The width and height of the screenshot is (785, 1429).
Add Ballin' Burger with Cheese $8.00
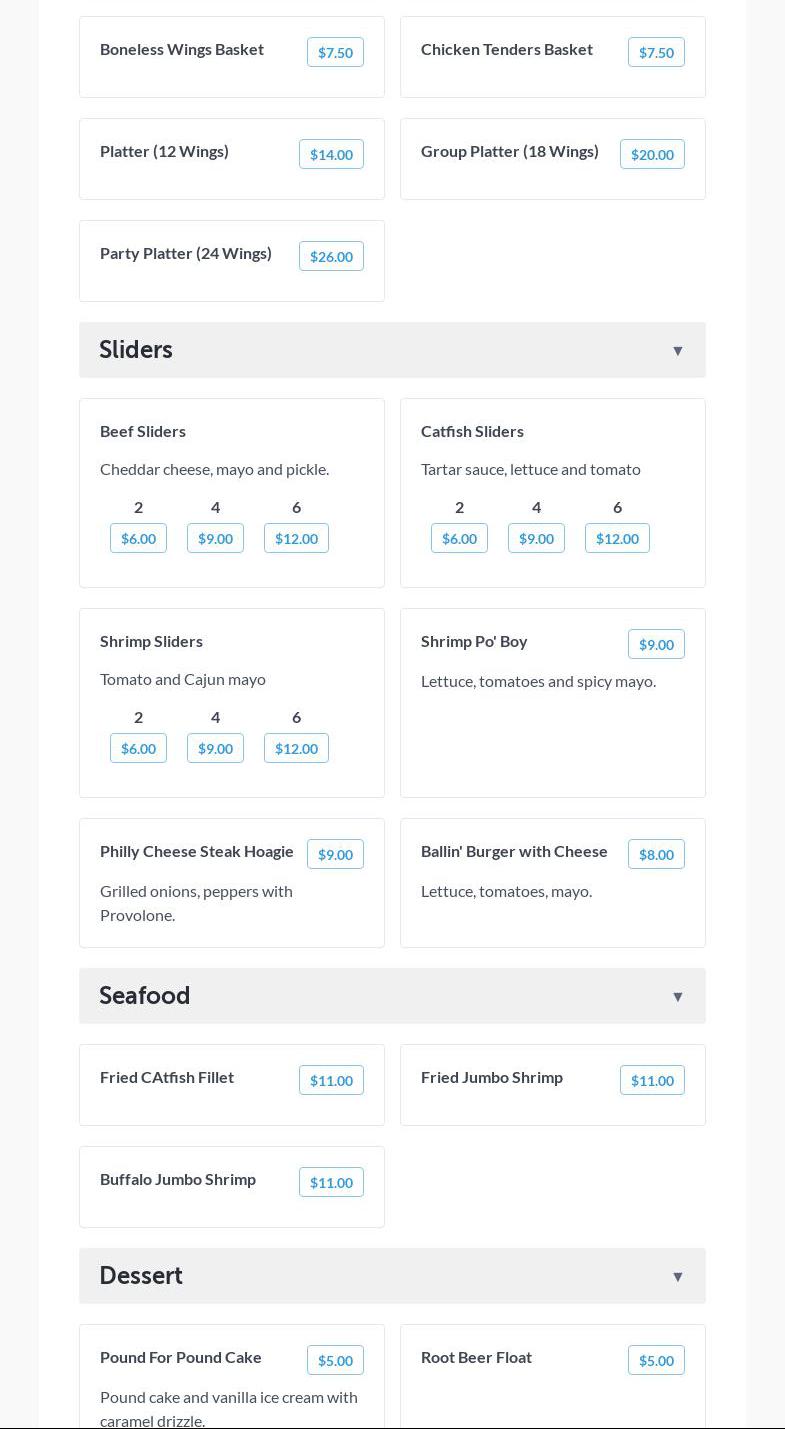coord(656,855)
